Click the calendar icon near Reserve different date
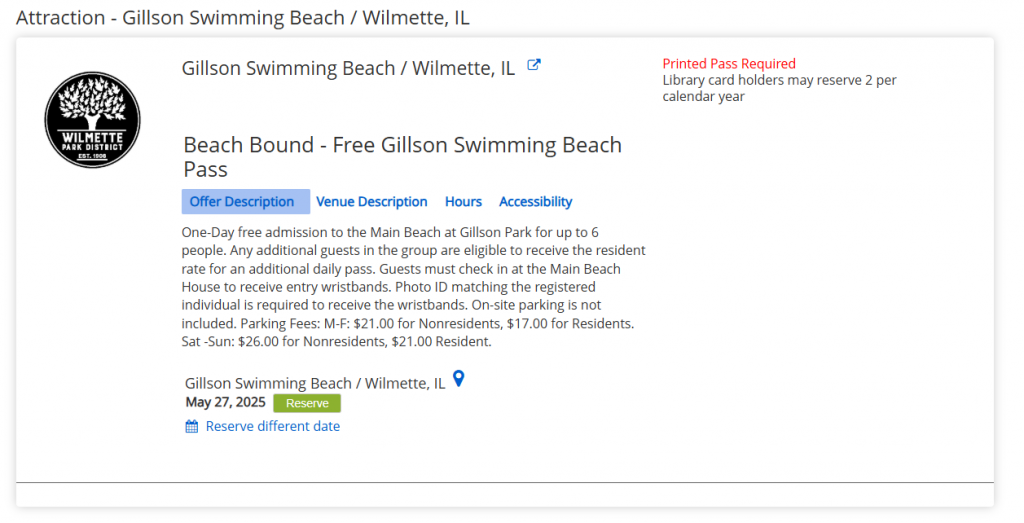The width and height of the screenshot is (1024, 523). pos(192,427)
